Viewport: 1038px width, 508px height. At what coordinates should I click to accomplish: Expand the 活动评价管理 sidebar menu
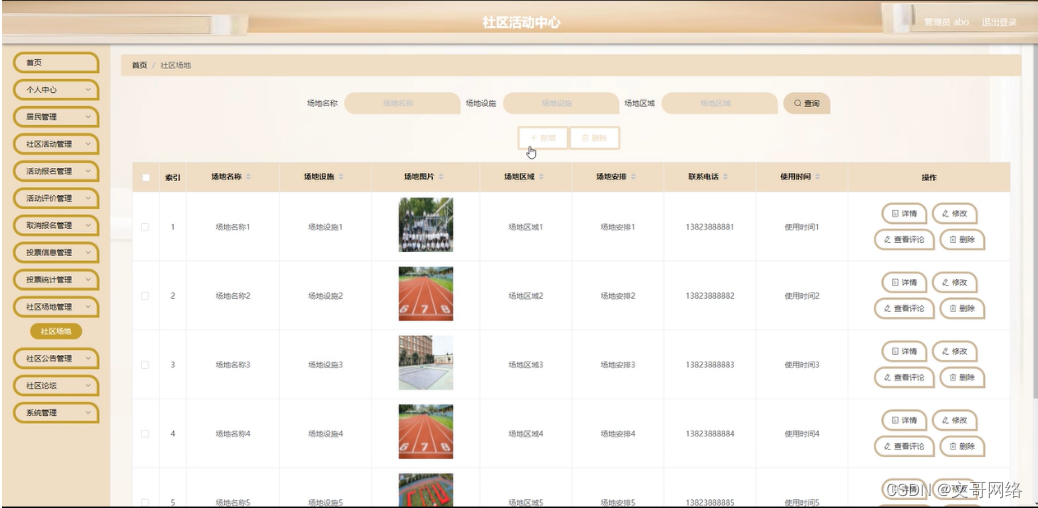pos(56,199)
